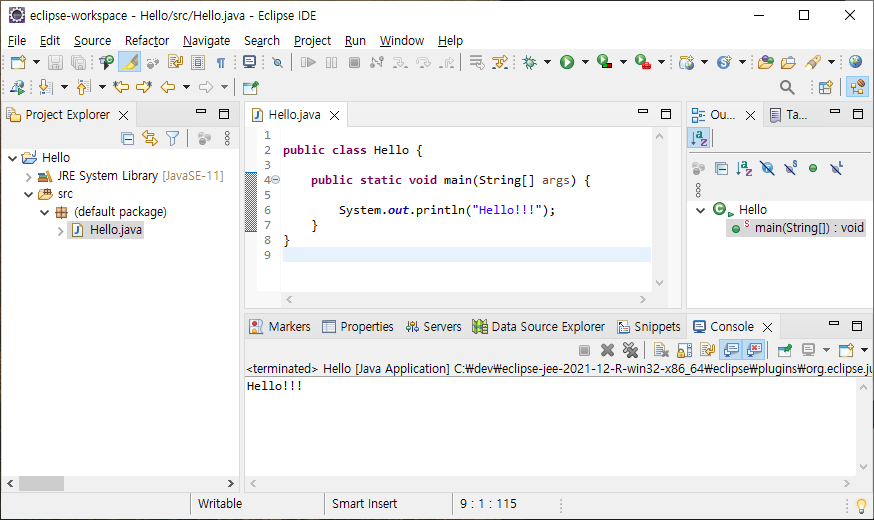
Task: Collapse the Hello project node
Action: pos(12,158)
